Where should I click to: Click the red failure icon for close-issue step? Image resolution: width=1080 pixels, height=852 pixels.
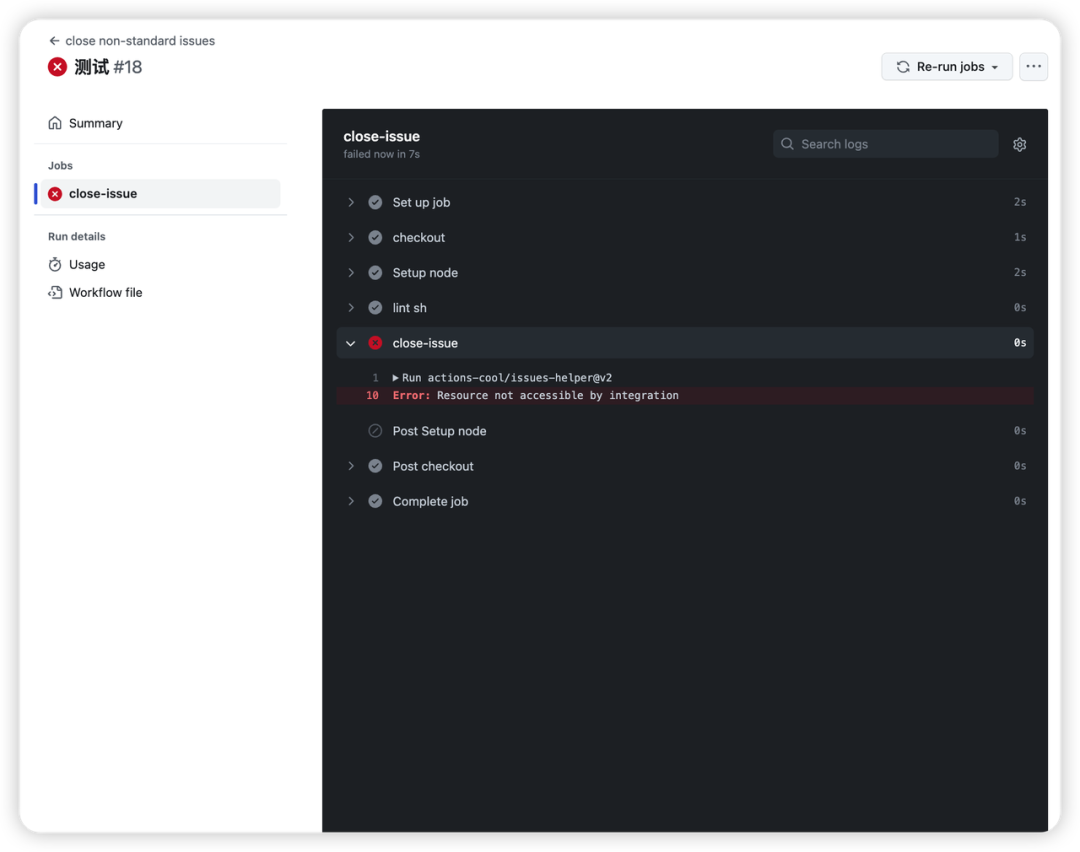click(x=375, y=343)
